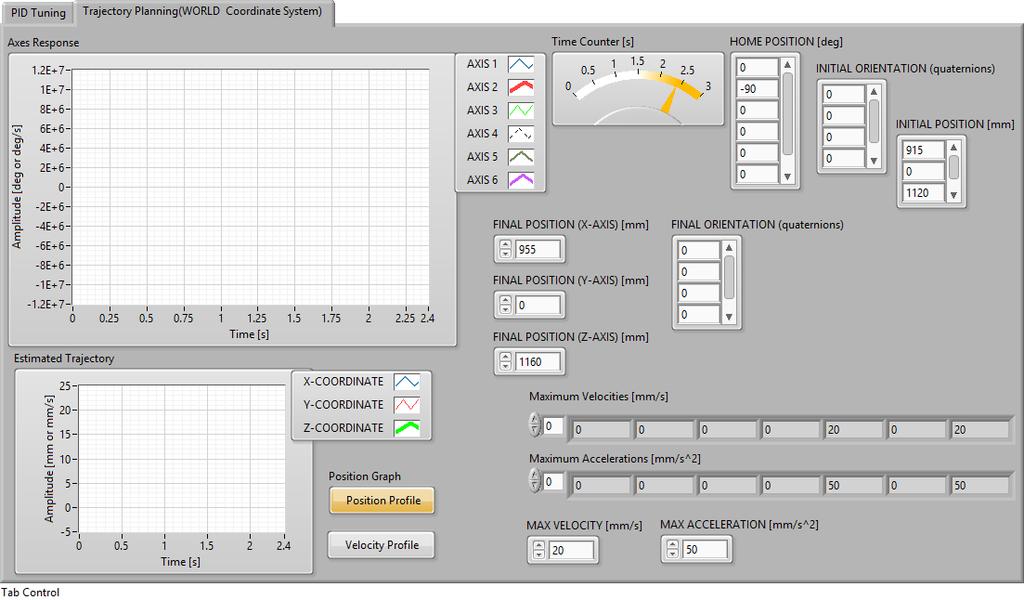Click the Estimated Trajectory graph plot area
Screen dimensions: 1024x600
coord(182,459)
